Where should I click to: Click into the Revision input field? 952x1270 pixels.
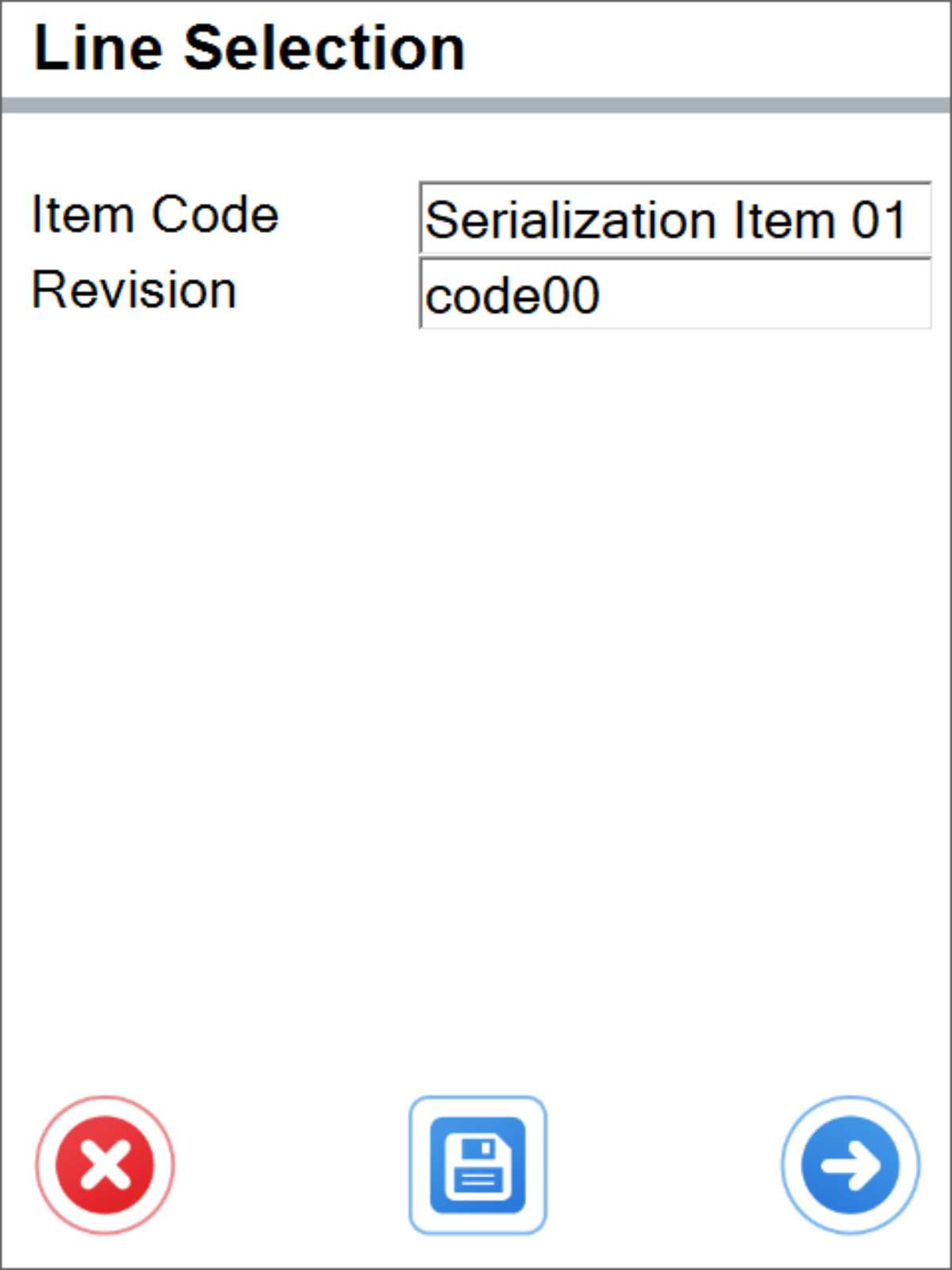[x=674, y=294]
